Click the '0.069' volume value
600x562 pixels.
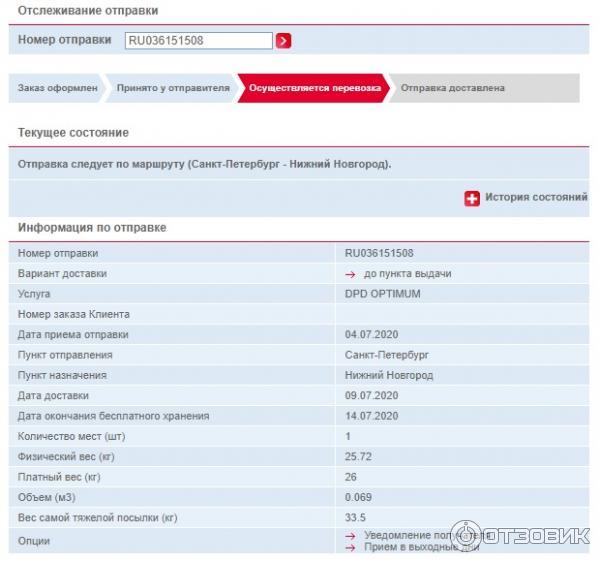click(x=358, y=497)
